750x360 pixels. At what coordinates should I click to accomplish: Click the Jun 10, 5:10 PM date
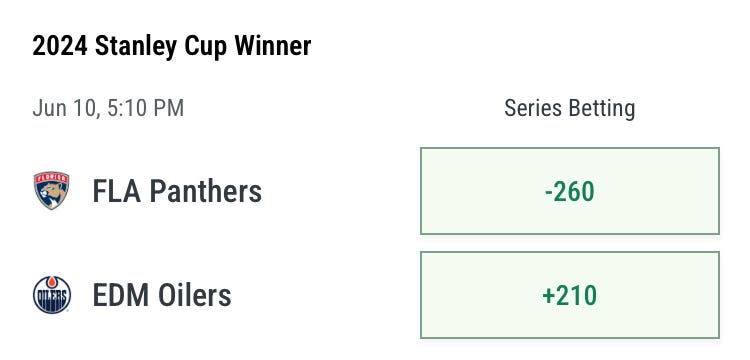[108, 108]
